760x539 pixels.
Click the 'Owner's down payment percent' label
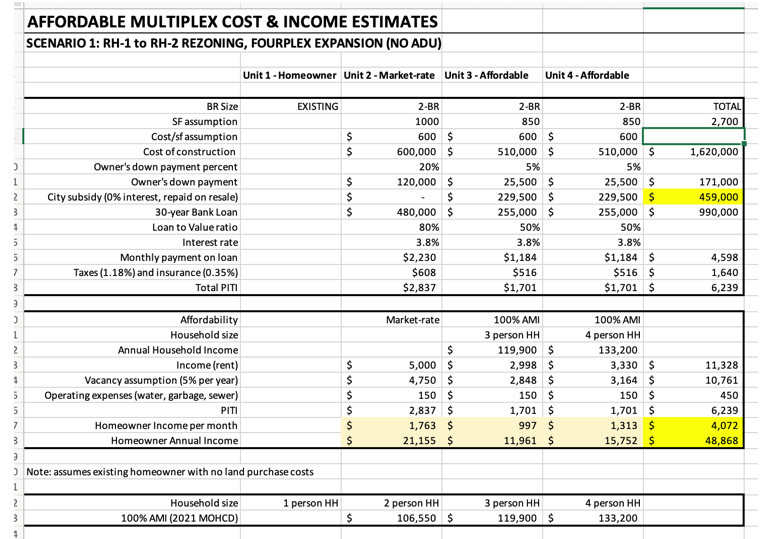click(x=165, y=166)
